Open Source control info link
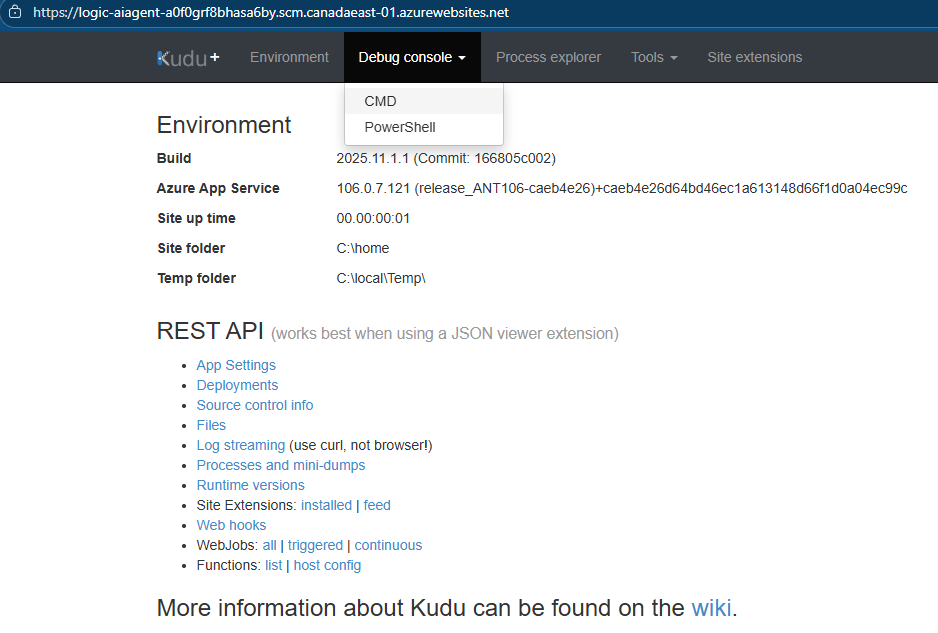The width and height of the screenshot is (938, 633). pos(255,405)
